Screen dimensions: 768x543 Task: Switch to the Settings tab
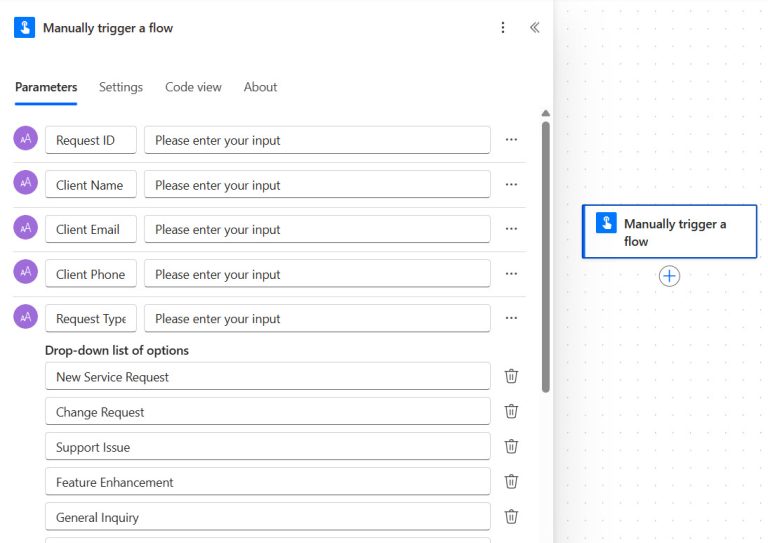coord(121,87)
